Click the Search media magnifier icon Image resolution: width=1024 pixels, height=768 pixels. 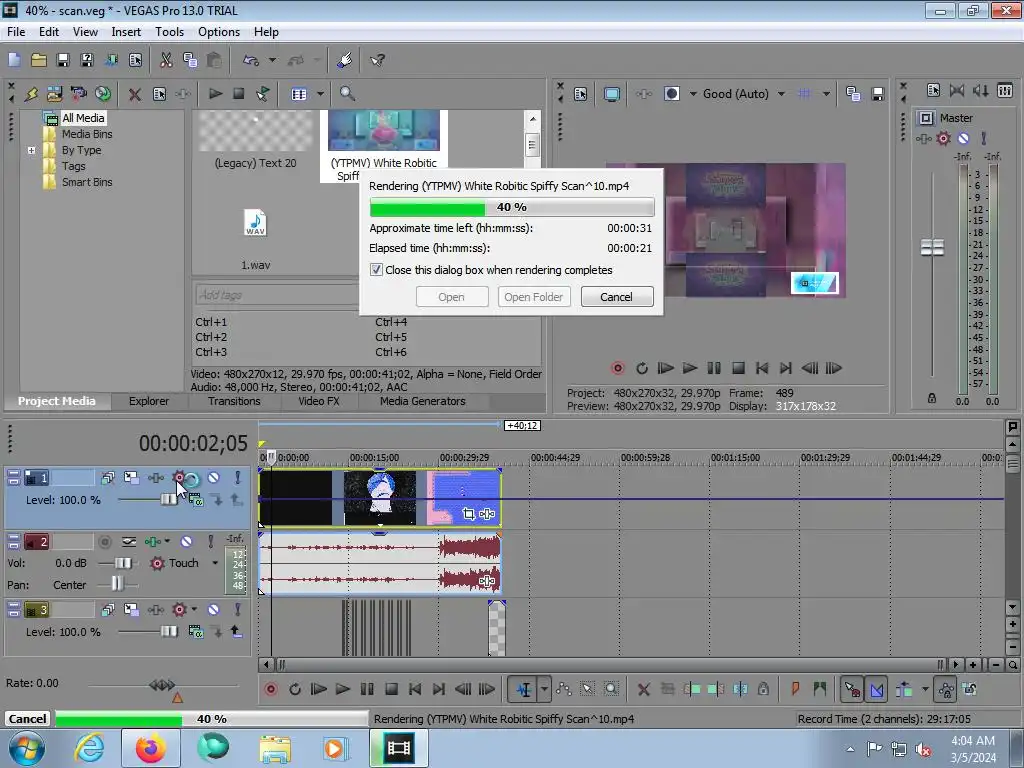tap(347, 94)
